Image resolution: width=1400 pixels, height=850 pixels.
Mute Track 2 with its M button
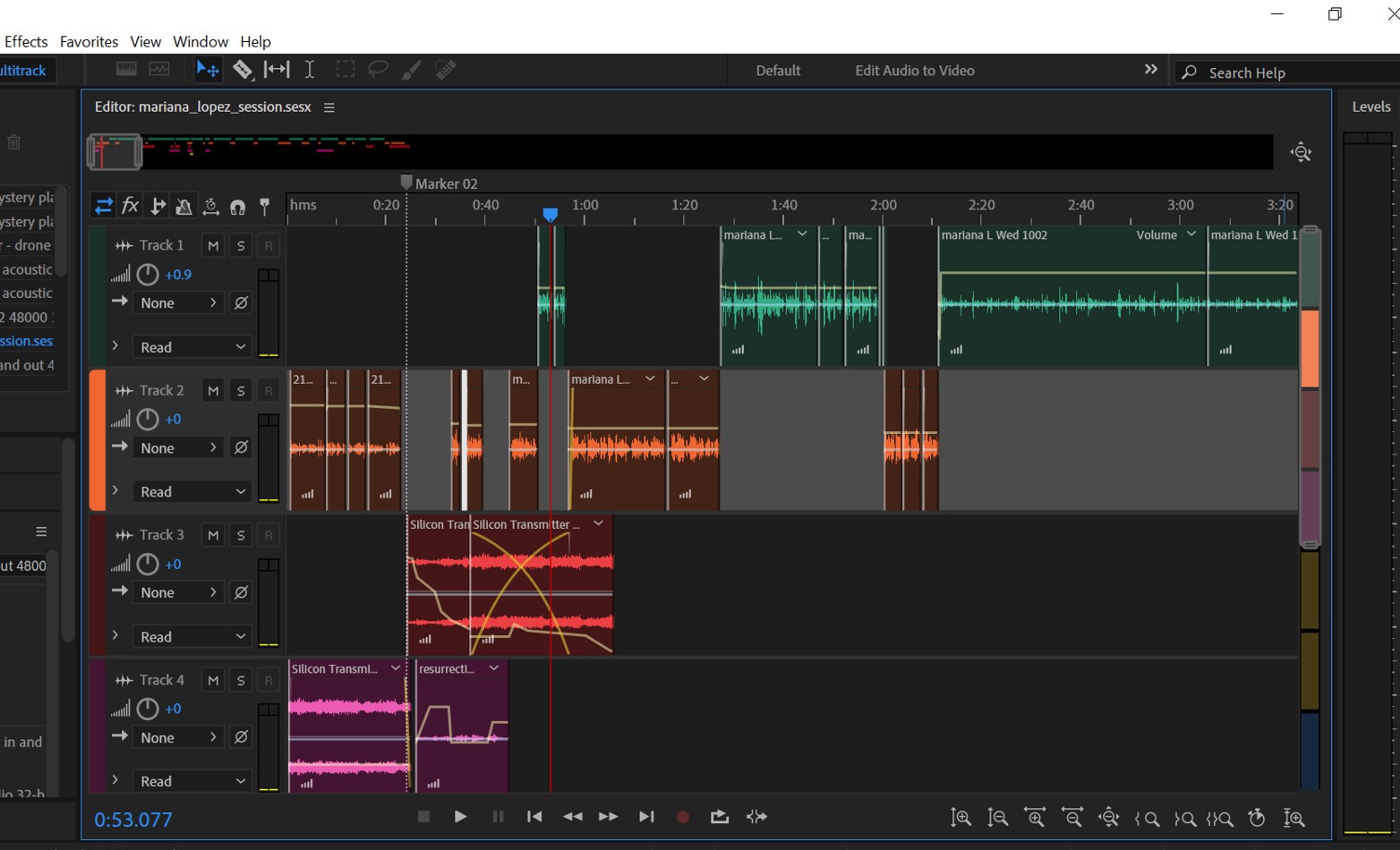pyautogui.click(x=212, y=390)
